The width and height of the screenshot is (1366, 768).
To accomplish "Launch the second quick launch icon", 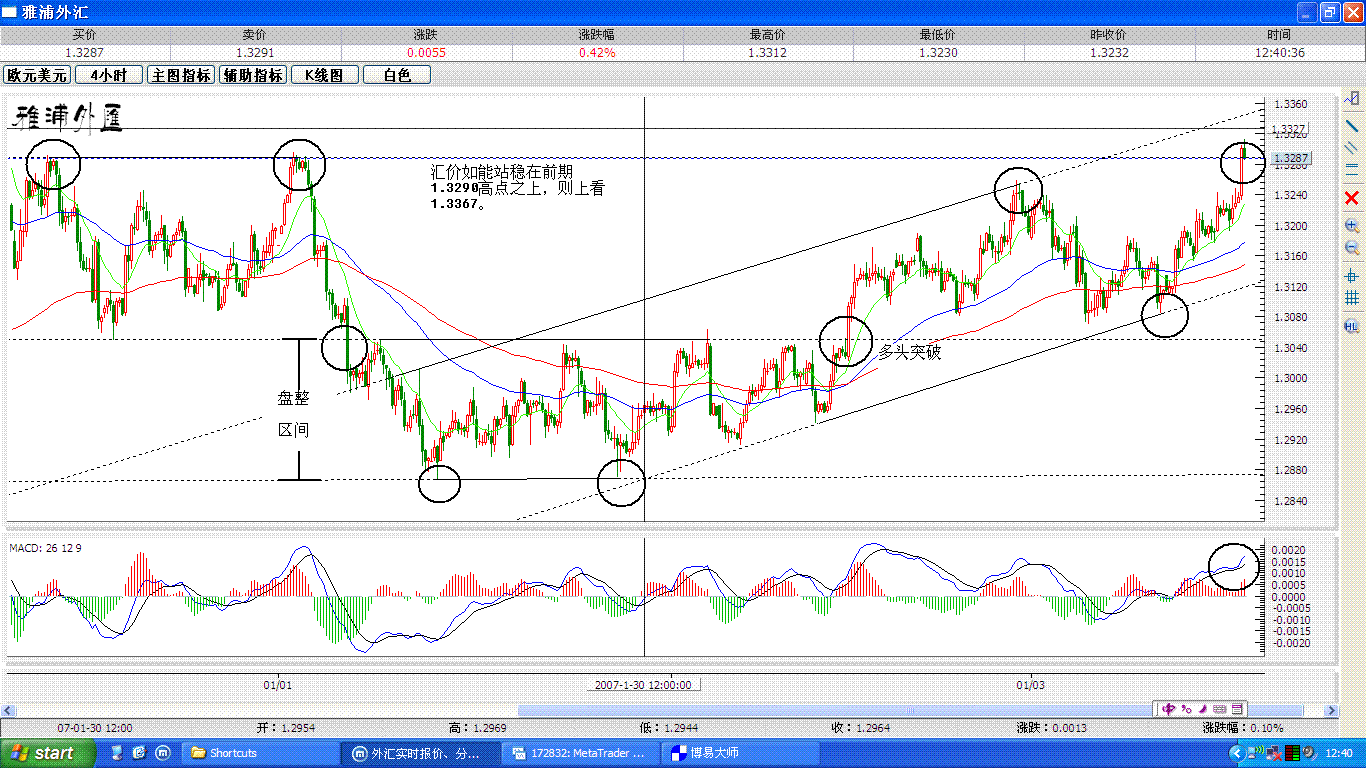I will coord(140,752).
